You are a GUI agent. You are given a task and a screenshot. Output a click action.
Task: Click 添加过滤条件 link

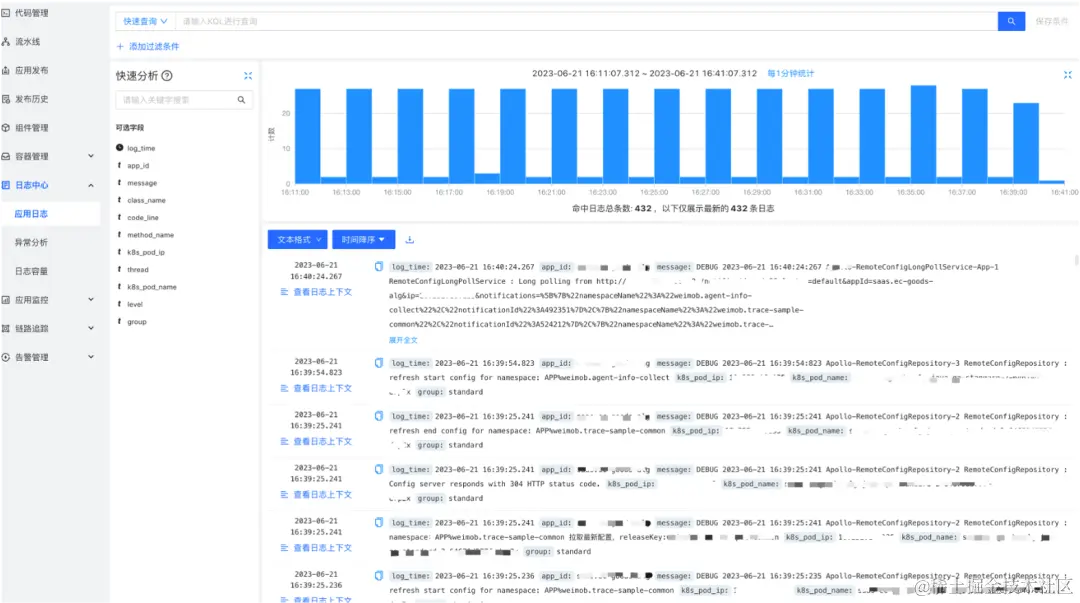click(x=148, y=47)
